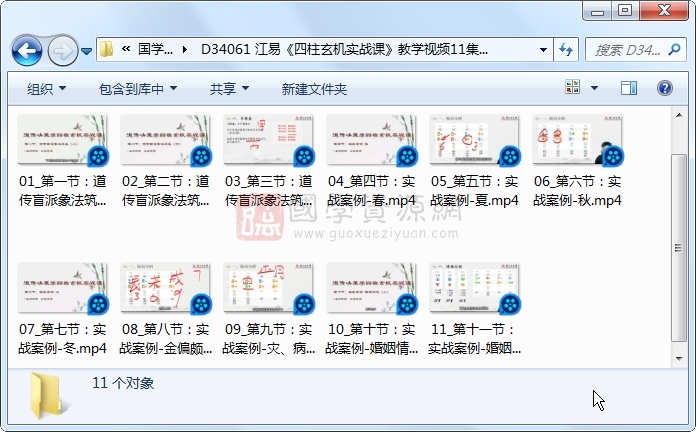Viewport: 696px width, 432px height.
Task: Open the 包含到库中 menu
Action: 138,89
